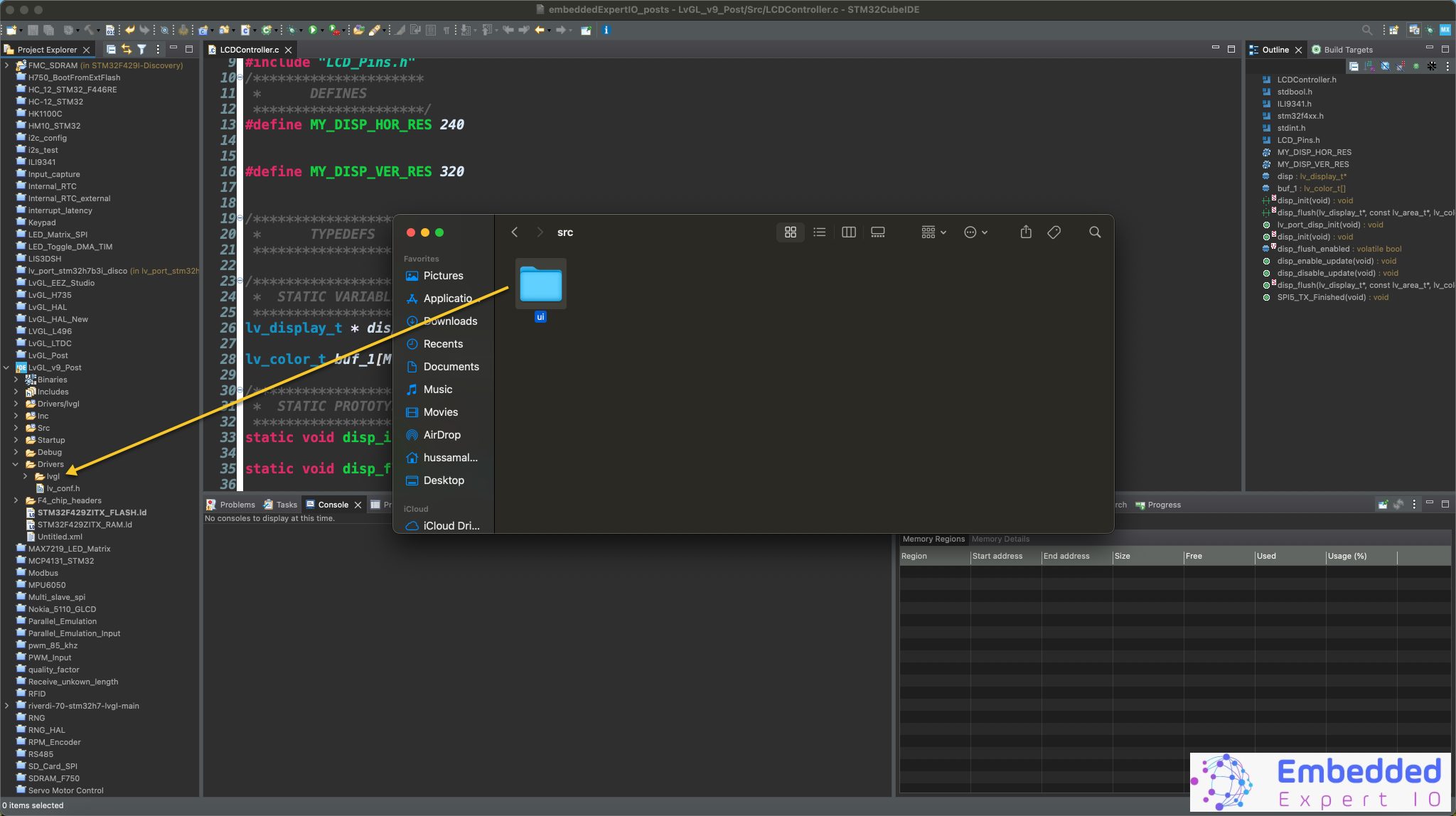Open the Debug perspective bug icon
The height and width of the screenshot is (816, 1456).
click(x=290, y=30)
